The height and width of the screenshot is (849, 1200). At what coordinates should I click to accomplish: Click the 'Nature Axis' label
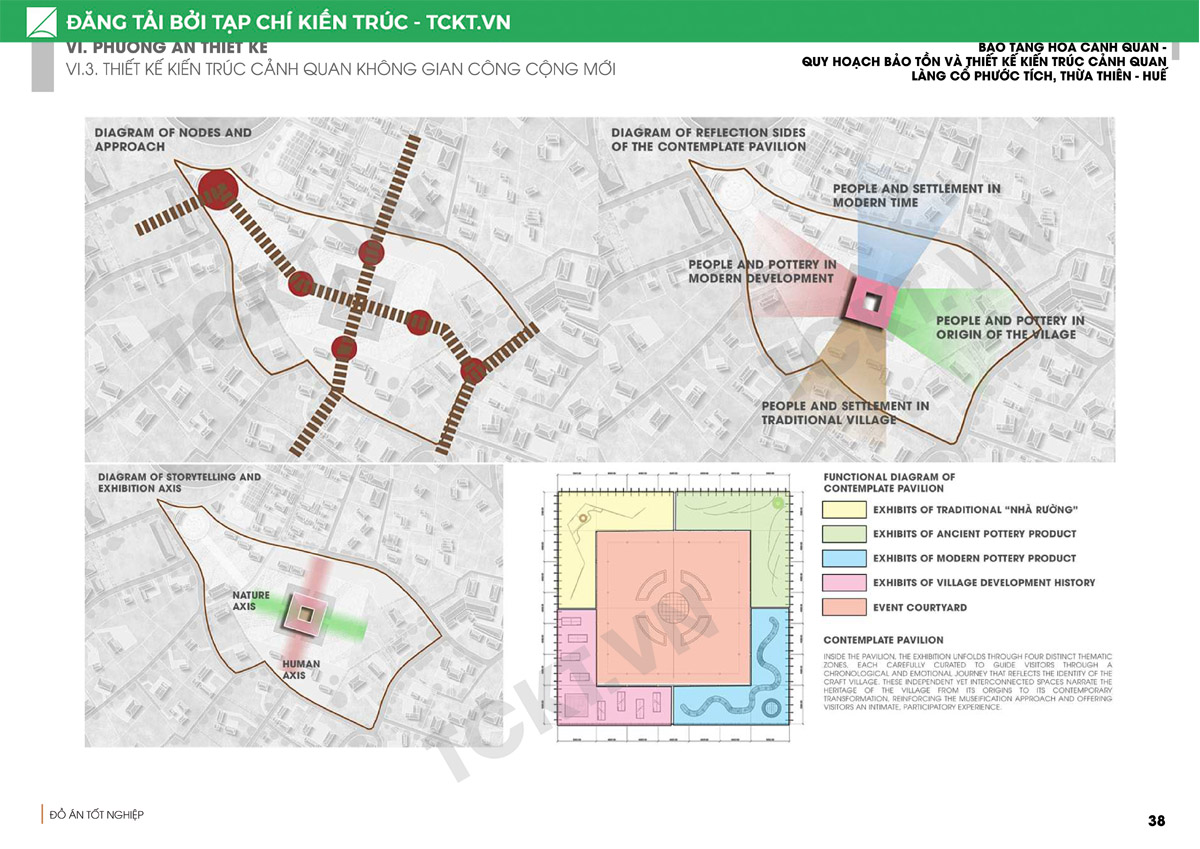coord(250,601)
